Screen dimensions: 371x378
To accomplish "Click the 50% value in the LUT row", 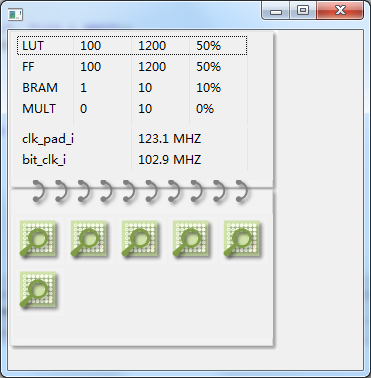I will point(208,46).
